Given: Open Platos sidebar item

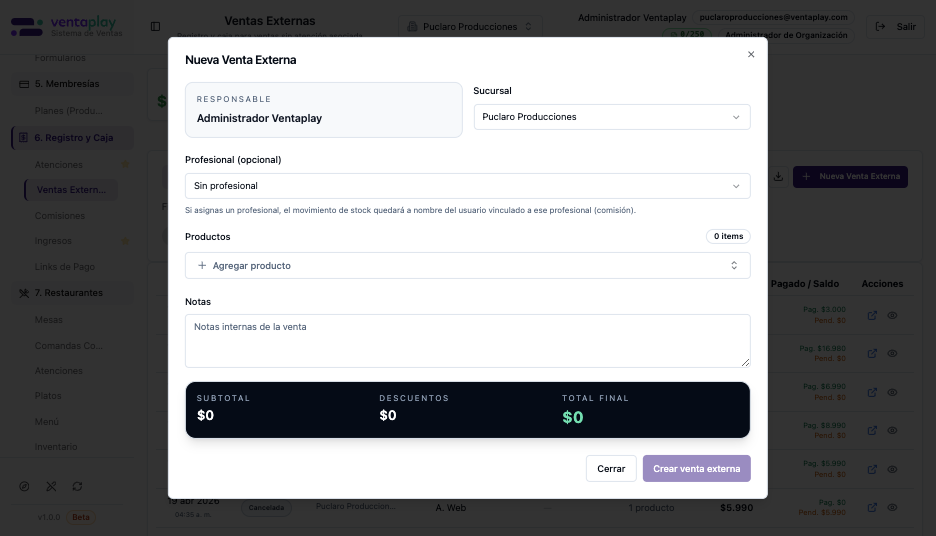Looking at the screenshot, I should click(48, 396).
